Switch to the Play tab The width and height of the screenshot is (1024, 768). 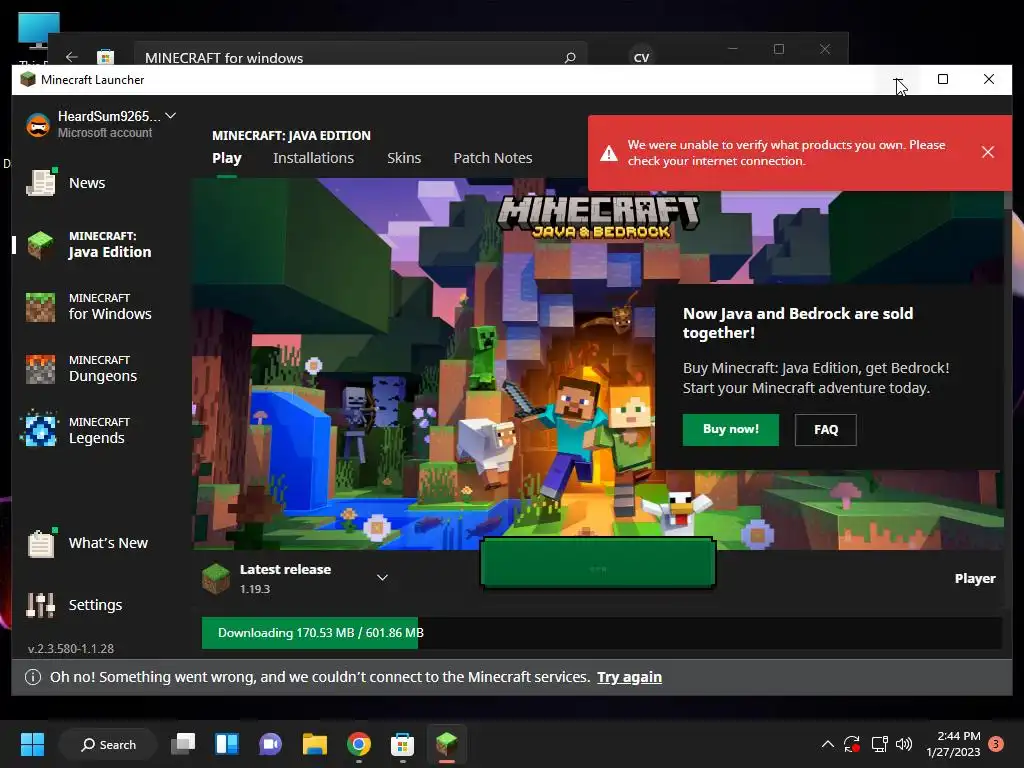coord(227,158)
